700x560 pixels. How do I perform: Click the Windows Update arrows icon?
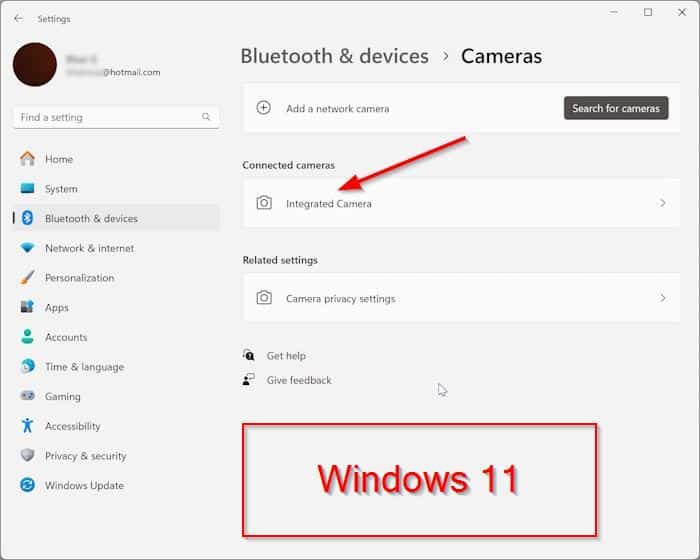pyautogui.click(x=28, y=485)
